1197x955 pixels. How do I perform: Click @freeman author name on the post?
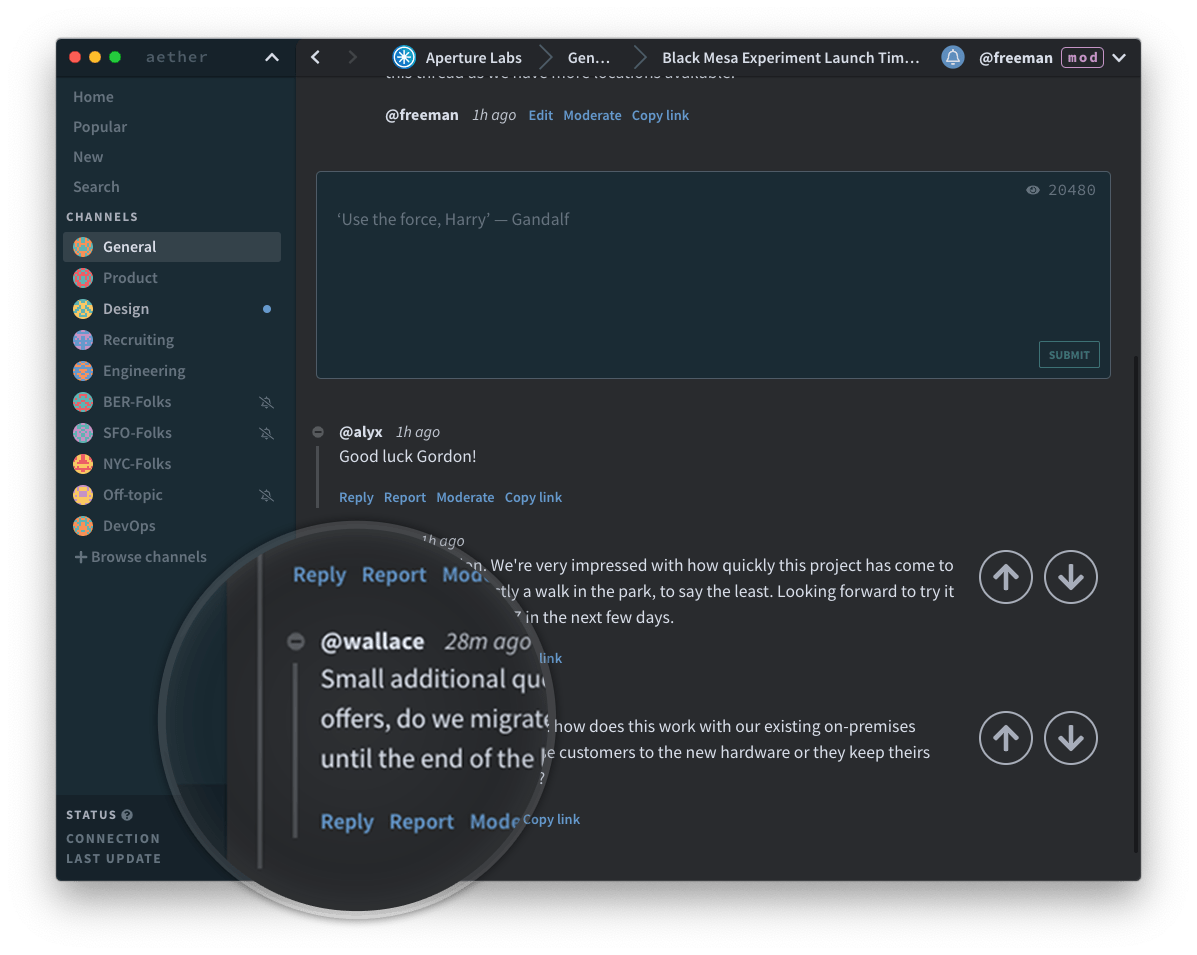coord(421,115)
